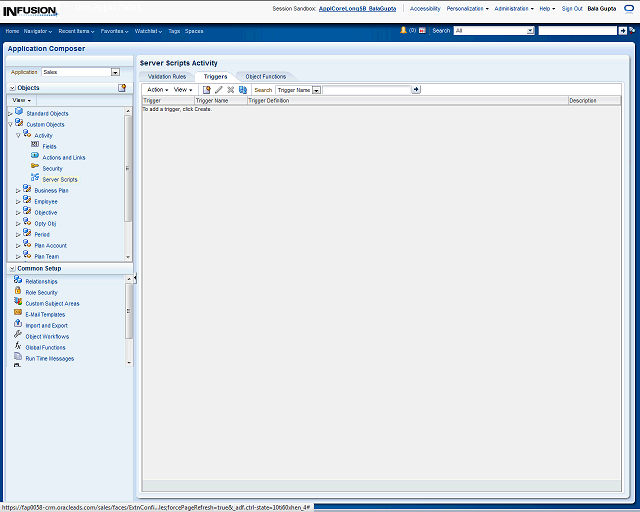This screenshot has width=640, height=512.
Task: Open the Action menu in triggers toolbar
Action: coord(158,90)
